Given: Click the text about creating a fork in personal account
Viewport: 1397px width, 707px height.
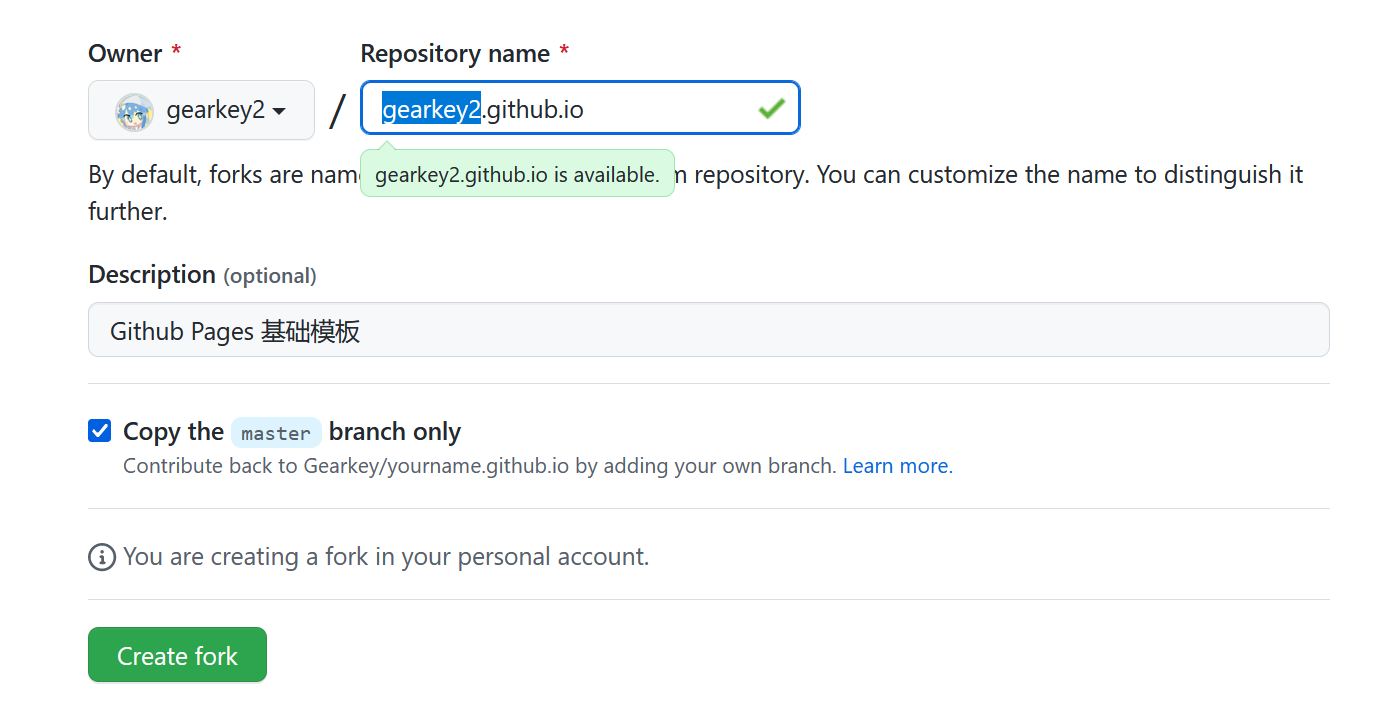Looking at the screenshot, I should [x=386, y=557].
